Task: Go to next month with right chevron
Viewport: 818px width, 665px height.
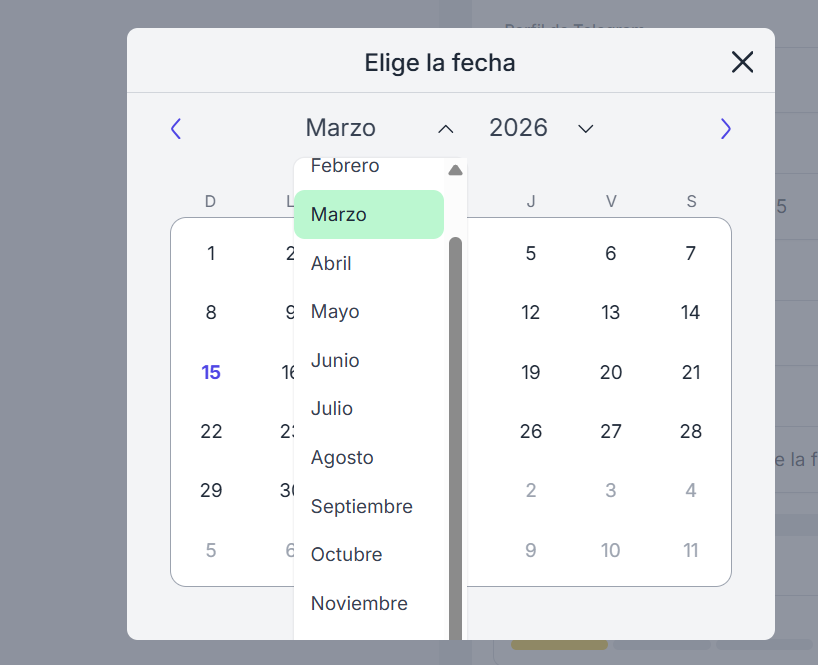Action: click(725, 129)
